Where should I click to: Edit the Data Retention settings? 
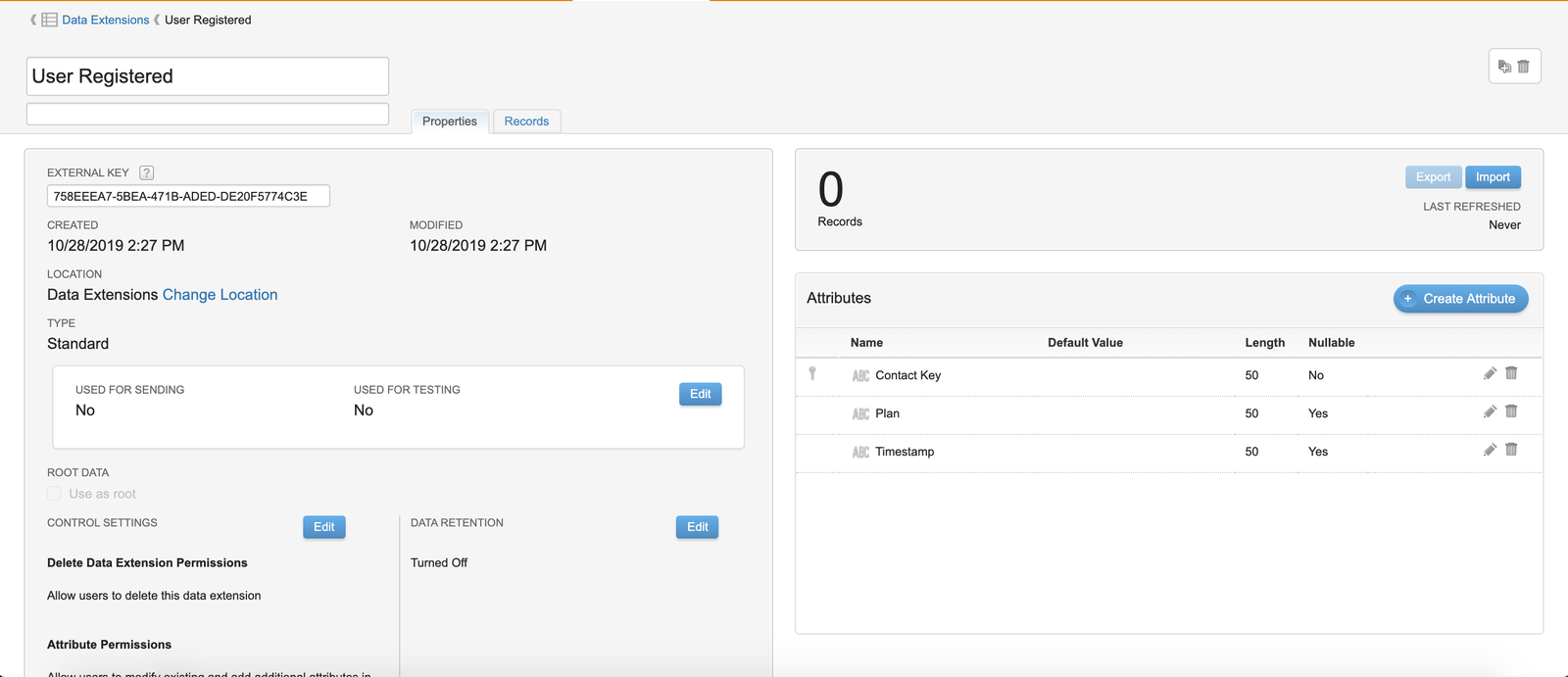pyautogui.click(x=697, y=527)
